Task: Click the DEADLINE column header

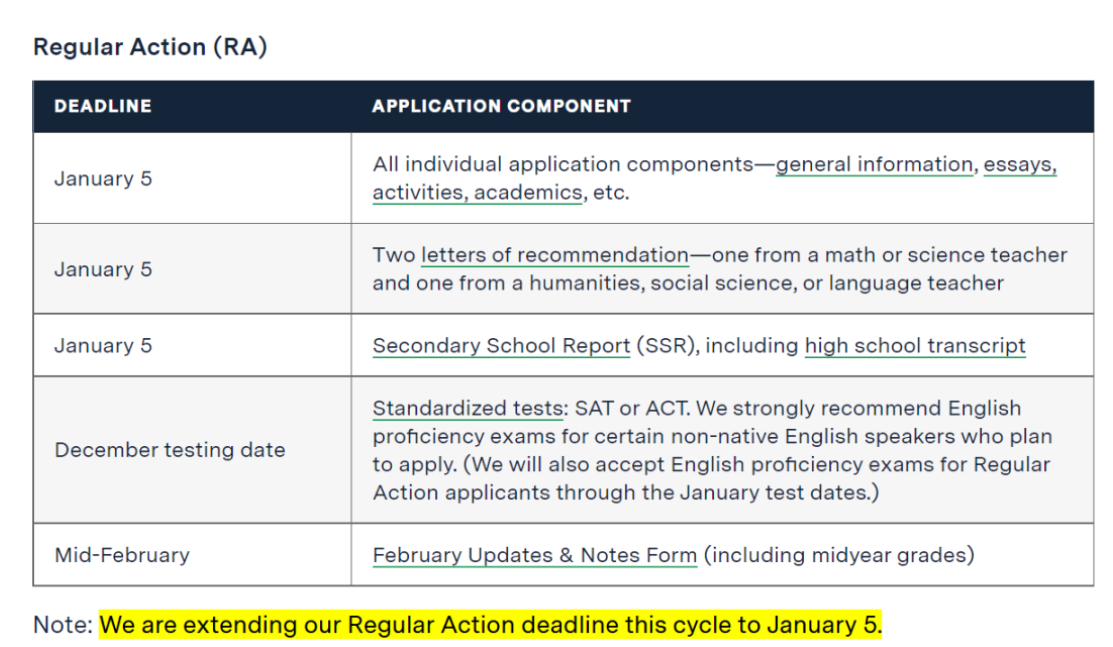Action: pos(103,106)
